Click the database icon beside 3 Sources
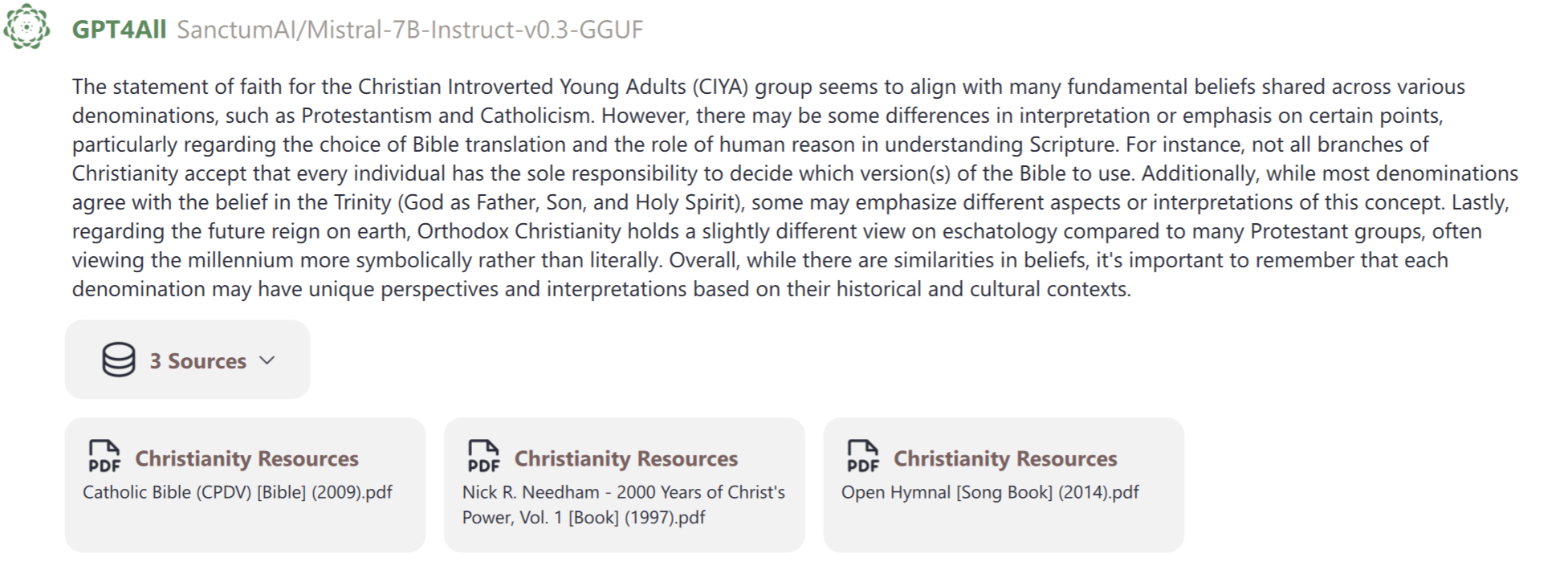The image size is (1568, 582). click(x=118, y=360)
